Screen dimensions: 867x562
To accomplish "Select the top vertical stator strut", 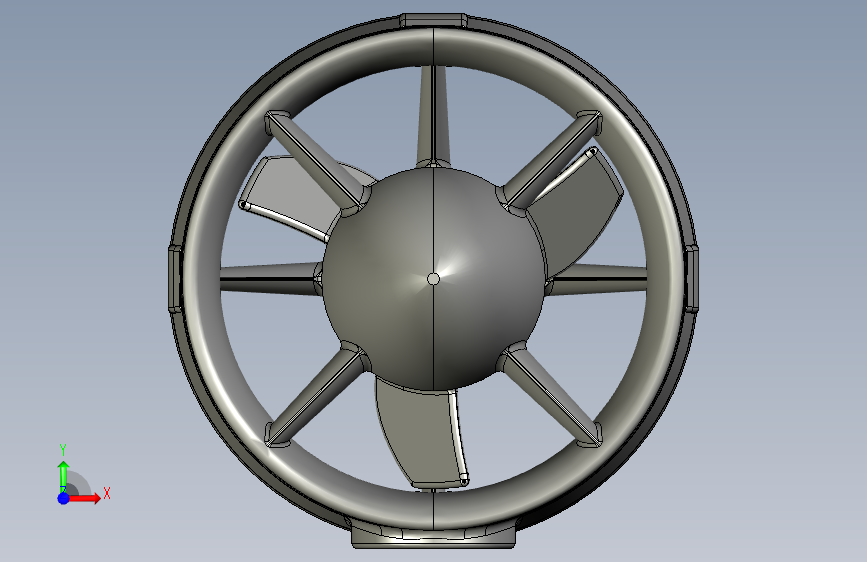I will [x=433, y=116].
